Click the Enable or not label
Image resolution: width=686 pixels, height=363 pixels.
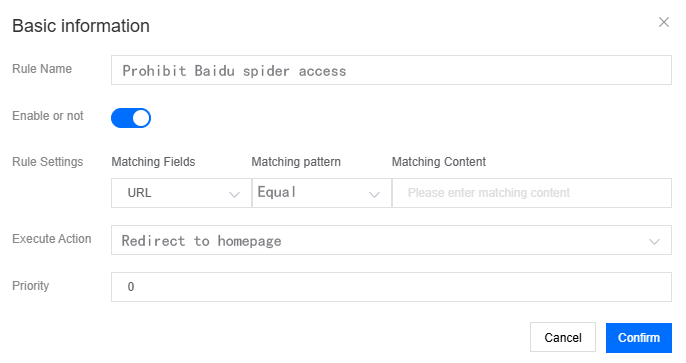[x=48, y=116]
